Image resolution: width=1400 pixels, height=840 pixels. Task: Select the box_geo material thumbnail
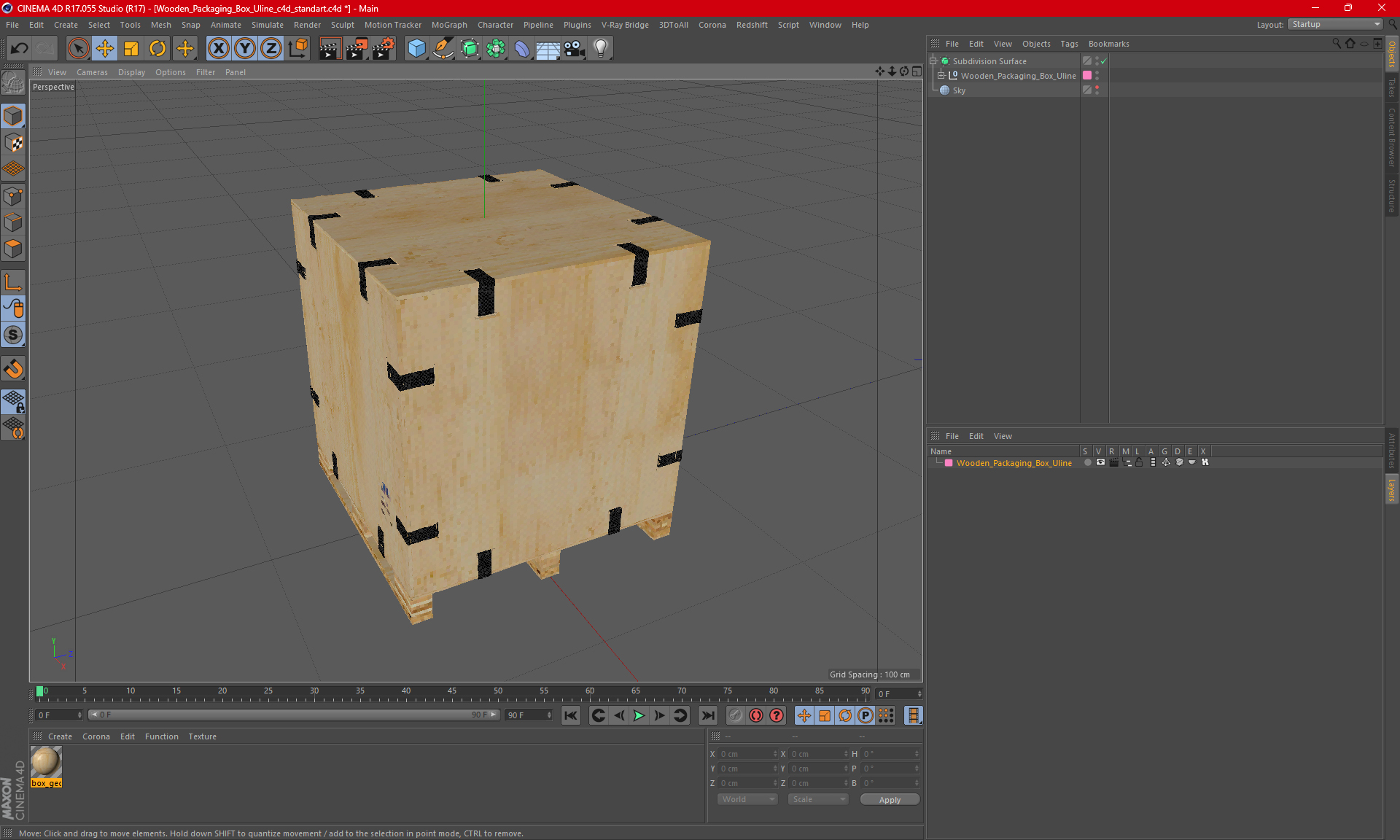(46, 763)
